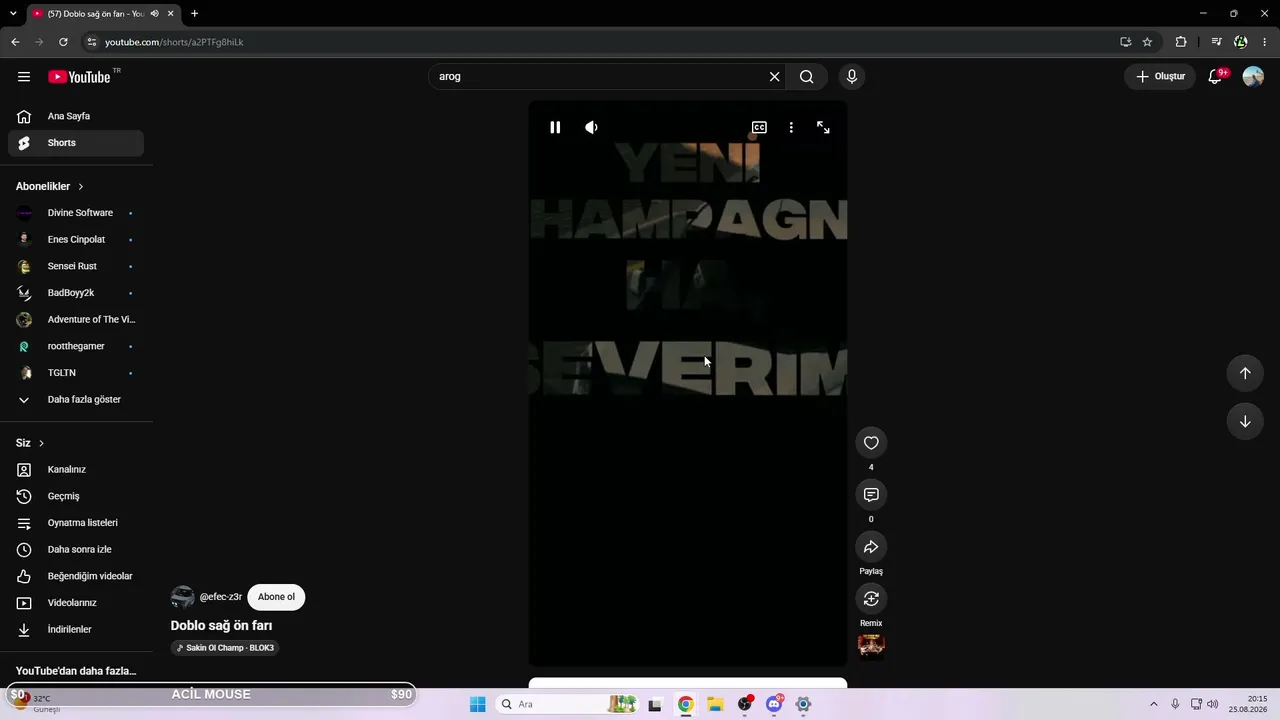
Task: Go back in browser history
Action: [15, 42]
